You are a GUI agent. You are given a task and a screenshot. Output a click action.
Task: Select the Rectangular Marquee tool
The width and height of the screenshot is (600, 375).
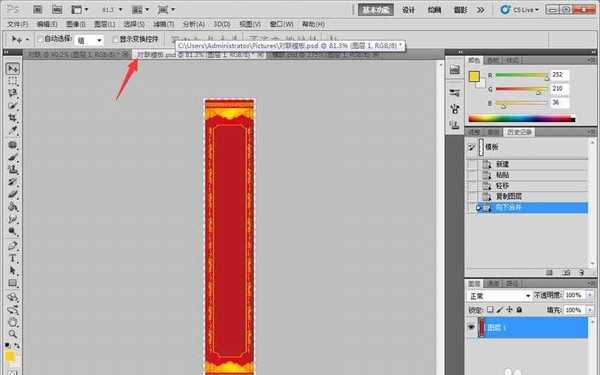pyautogui.click(x=13, y=81)
